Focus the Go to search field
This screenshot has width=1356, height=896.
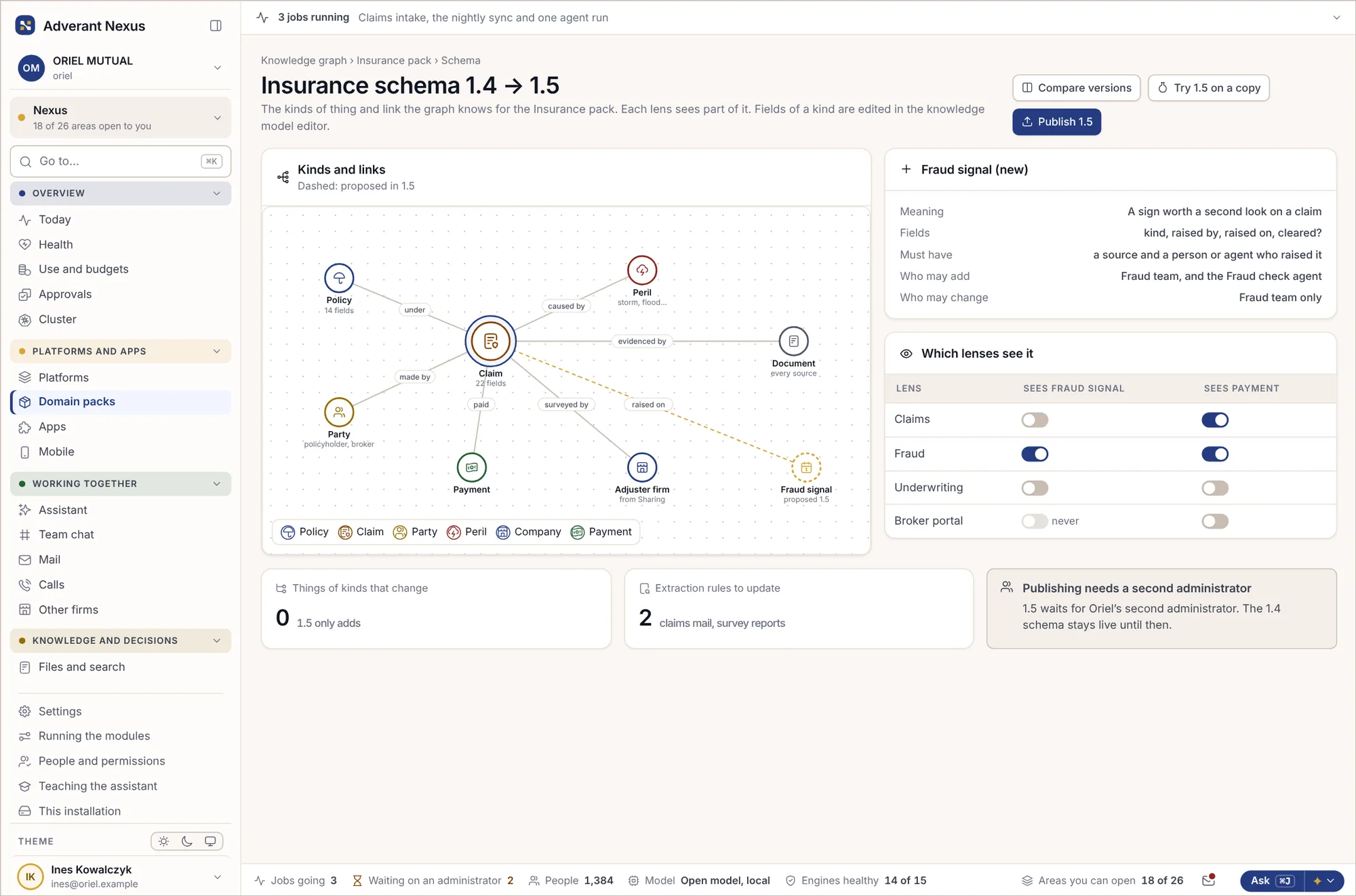121,161
